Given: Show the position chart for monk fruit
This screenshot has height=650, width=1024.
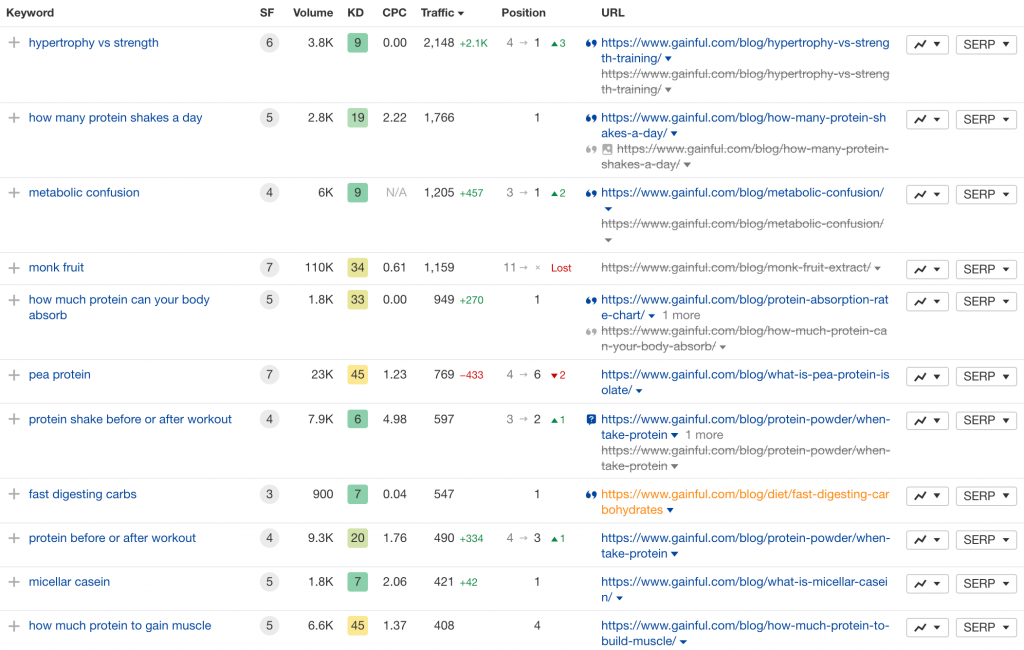Looking at the screenshot, I should click(927, 269).
